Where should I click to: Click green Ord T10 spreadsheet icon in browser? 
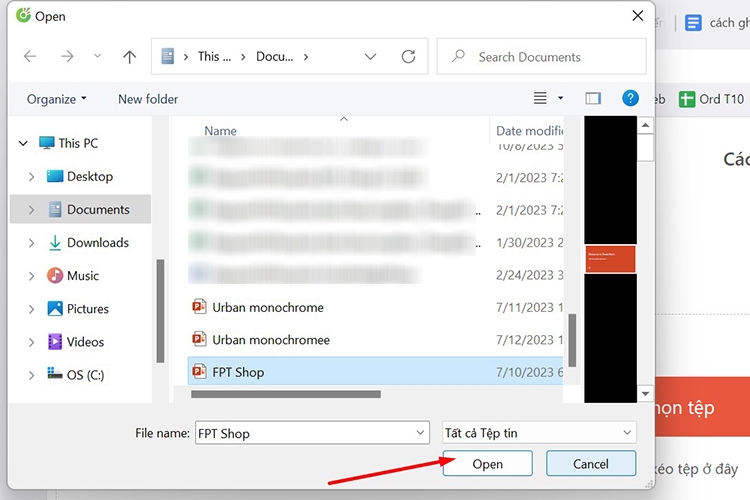[x=687, y=99]
